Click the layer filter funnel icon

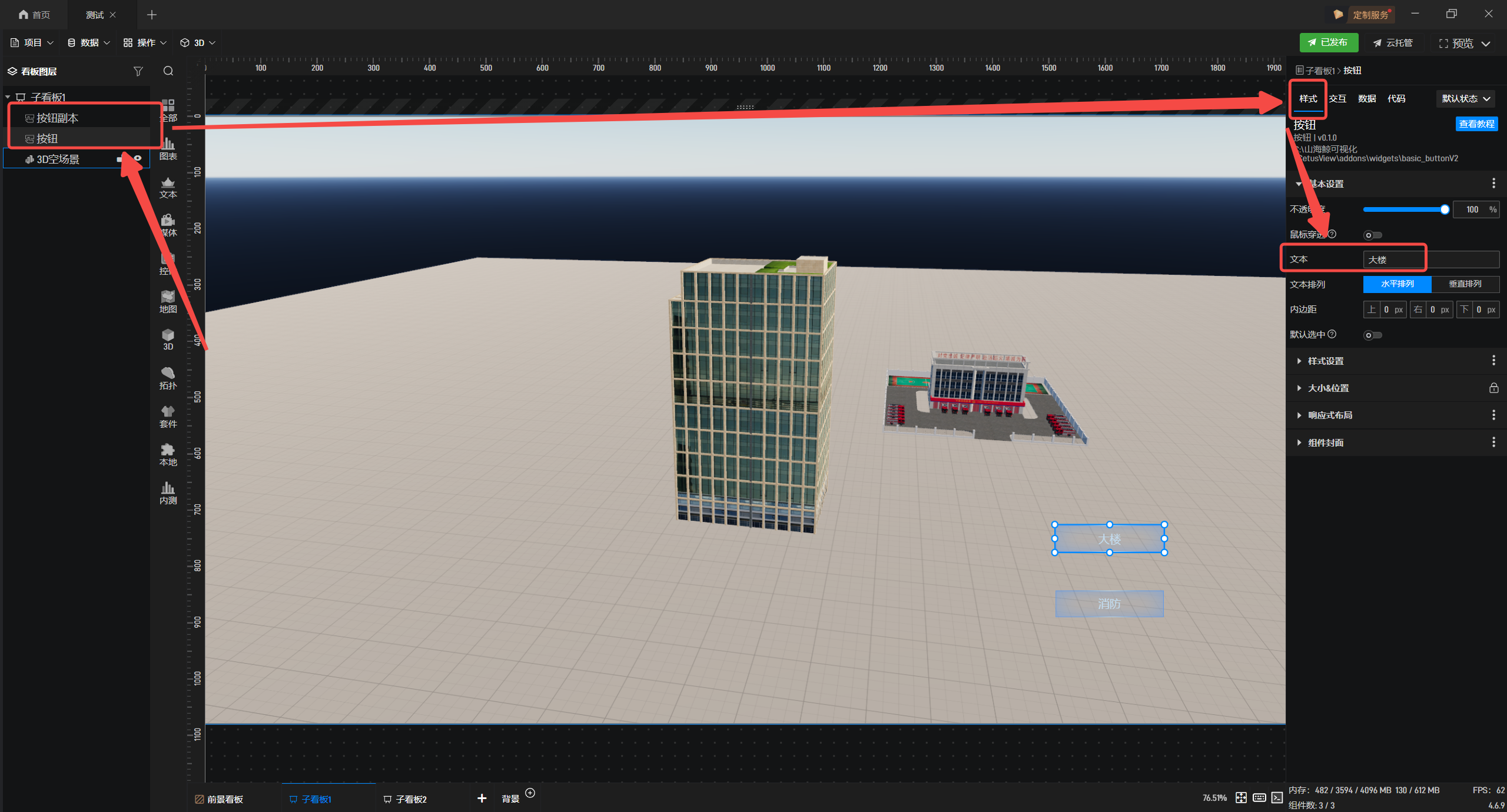coord(138,71)
